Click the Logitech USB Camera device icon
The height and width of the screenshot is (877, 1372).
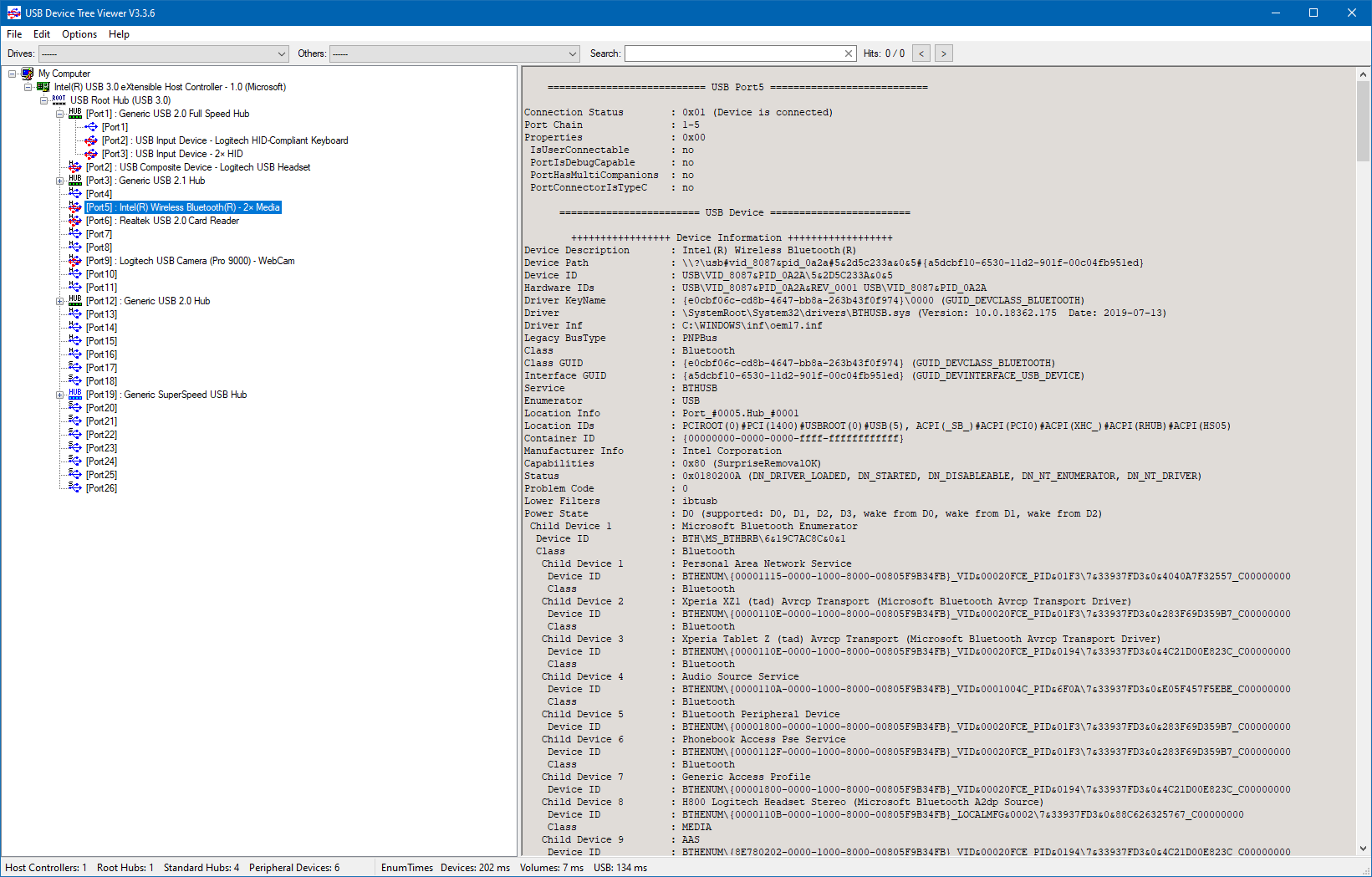click(x=75, y=261)
